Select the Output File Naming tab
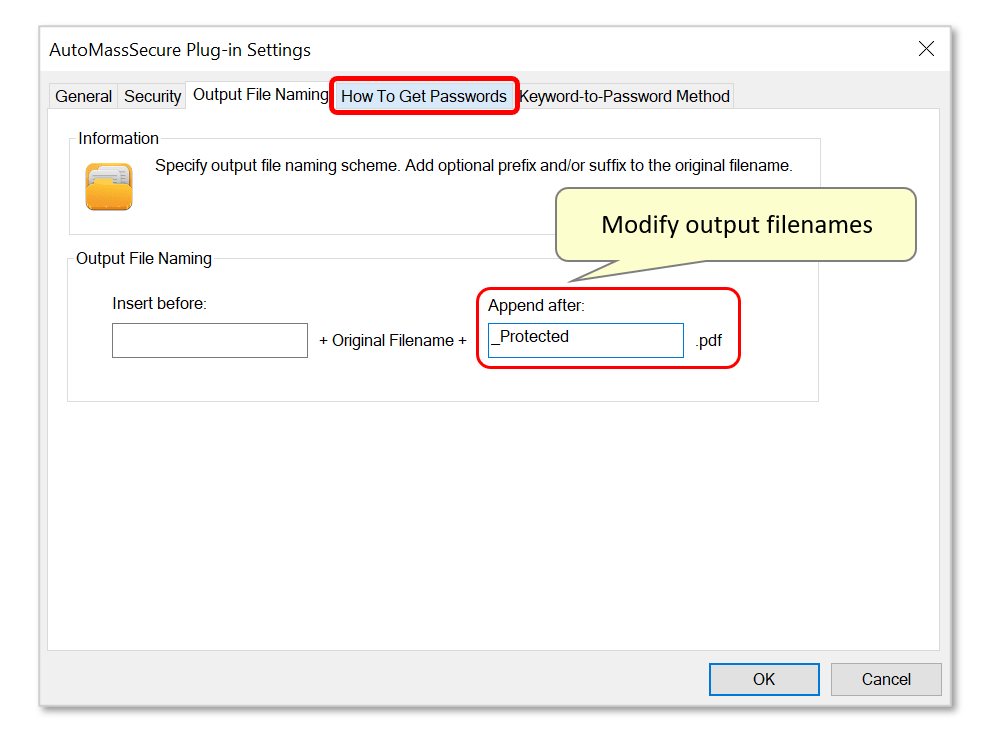This screenshot has width=997, height=736. point(260,95)
